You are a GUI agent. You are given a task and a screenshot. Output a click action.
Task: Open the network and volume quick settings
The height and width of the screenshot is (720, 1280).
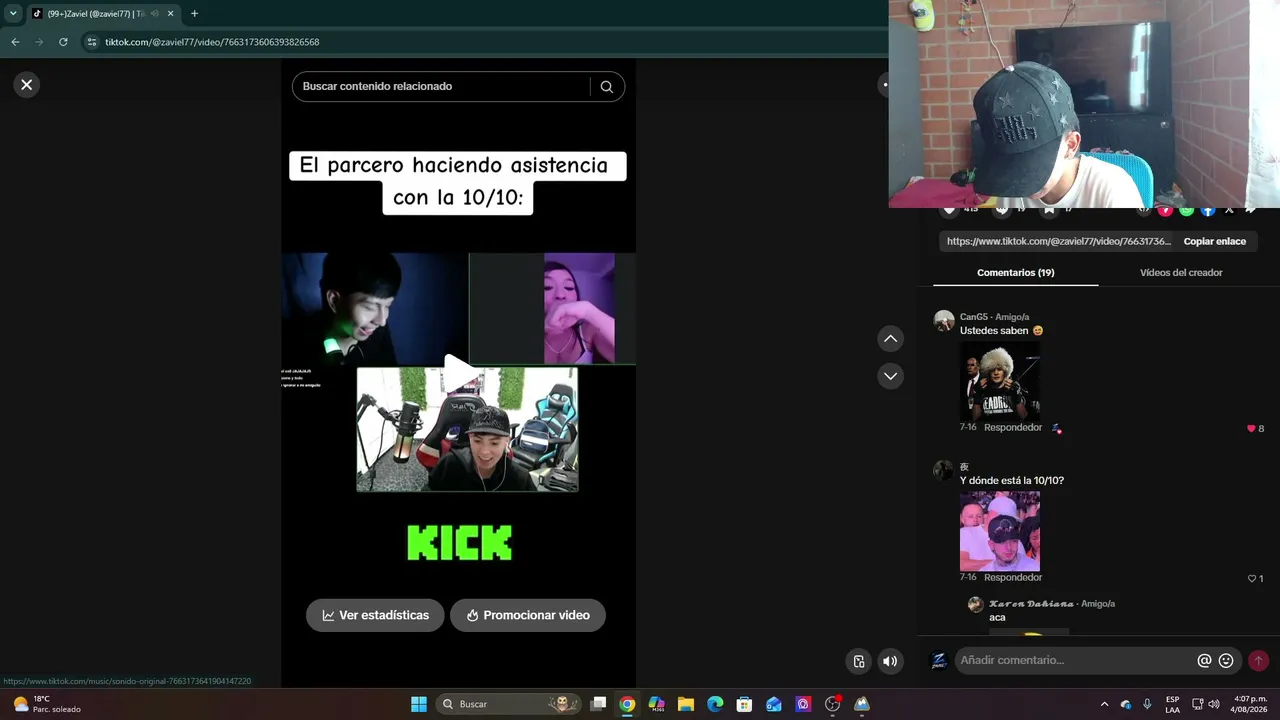1206,704
